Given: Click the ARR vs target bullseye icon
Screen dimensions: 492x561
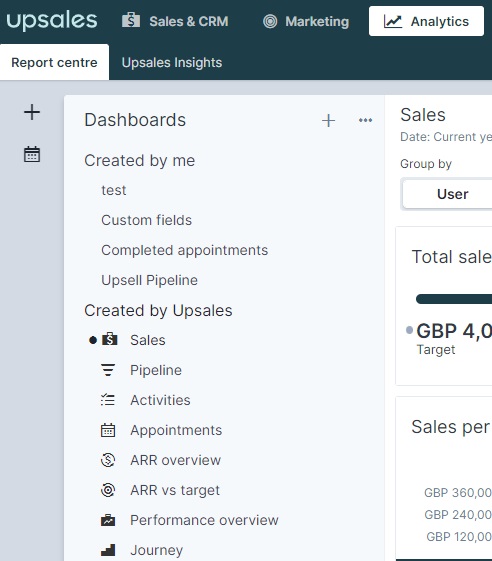Looking at the screenshot, I should pos(108,490).
